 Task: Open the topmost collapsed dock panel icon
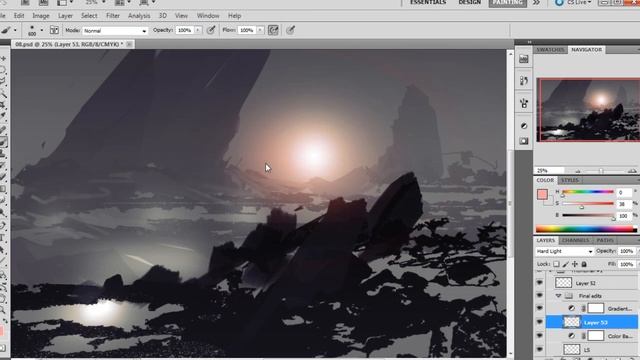pos(524,59)
